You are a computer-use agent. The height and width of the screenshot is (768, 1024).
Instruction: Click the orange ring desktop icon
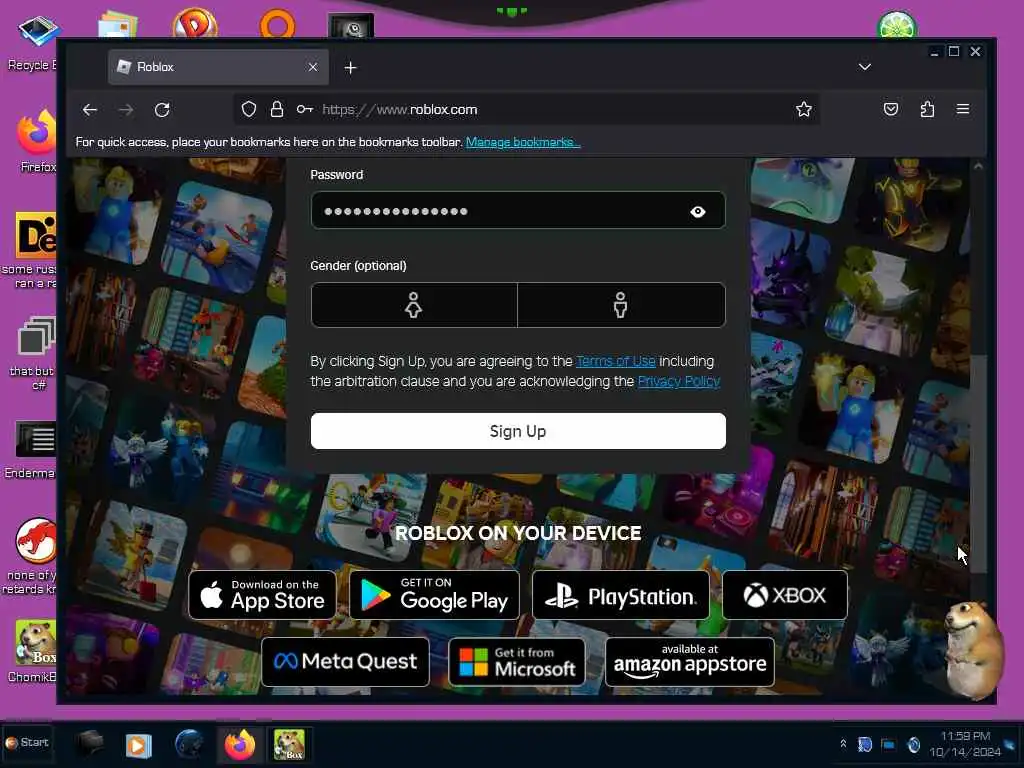pos(278,25)
